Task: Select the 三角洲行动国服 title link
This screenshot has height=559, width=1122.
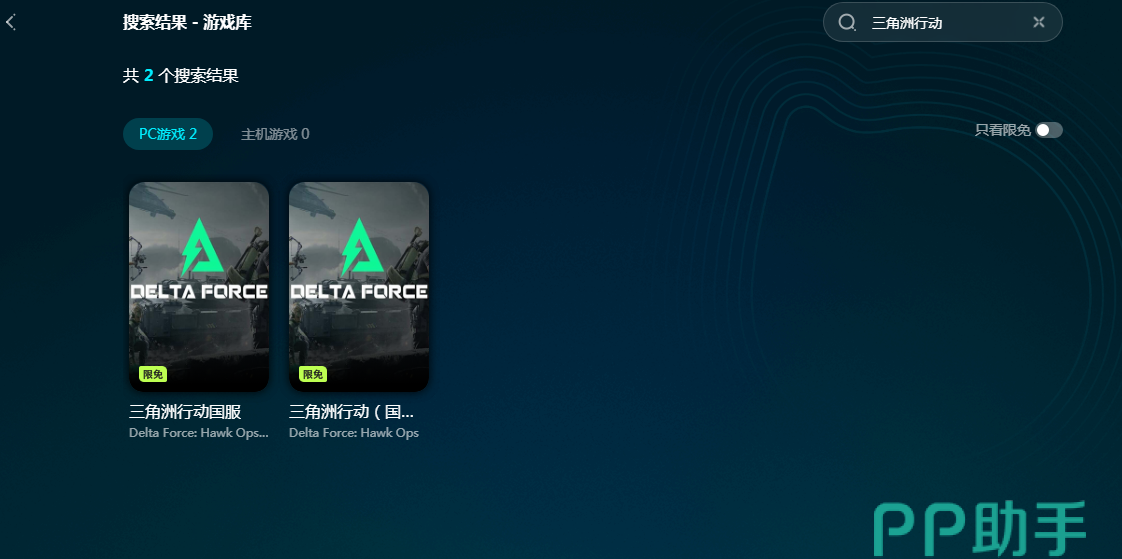Action: (185, 412)
